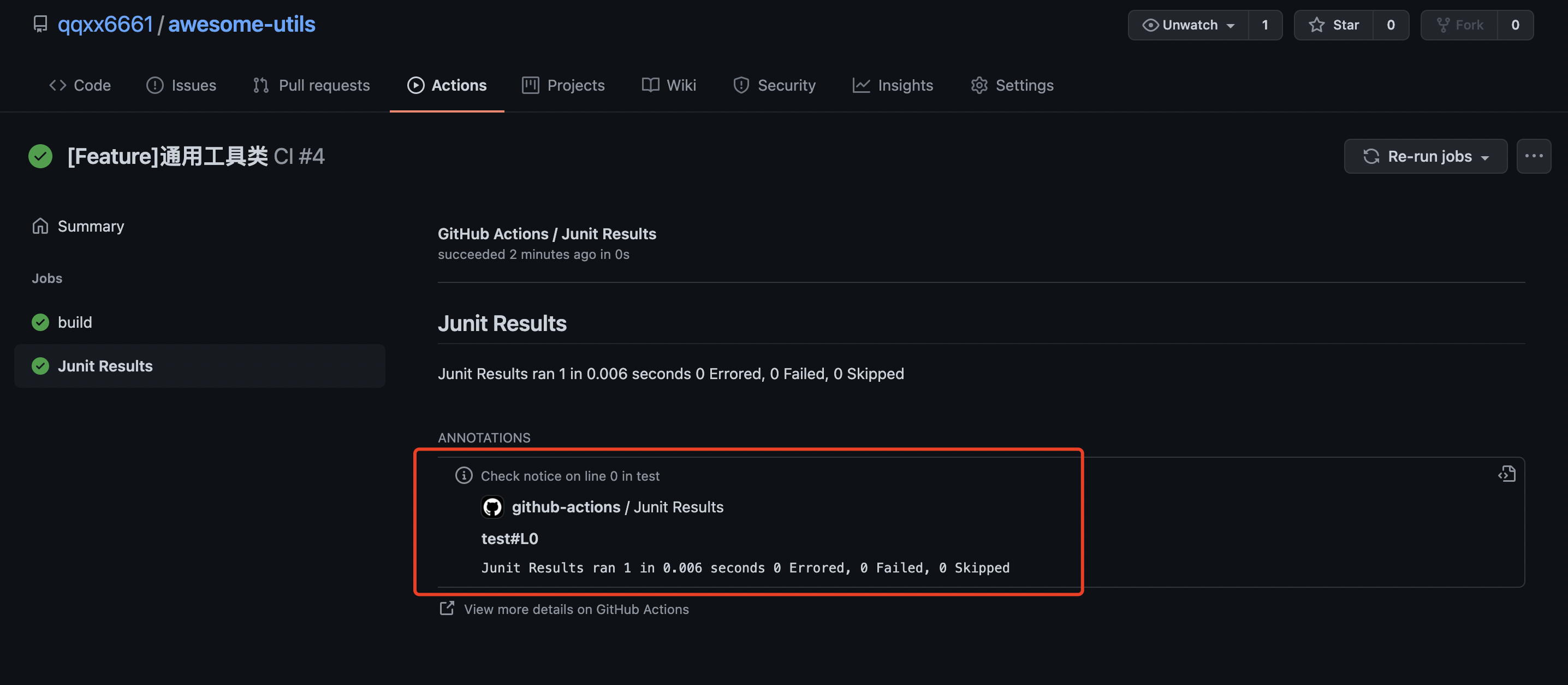Open the awesome-utils repository link
This screenshot has height=685, width=1568.
tap(242, 25)
